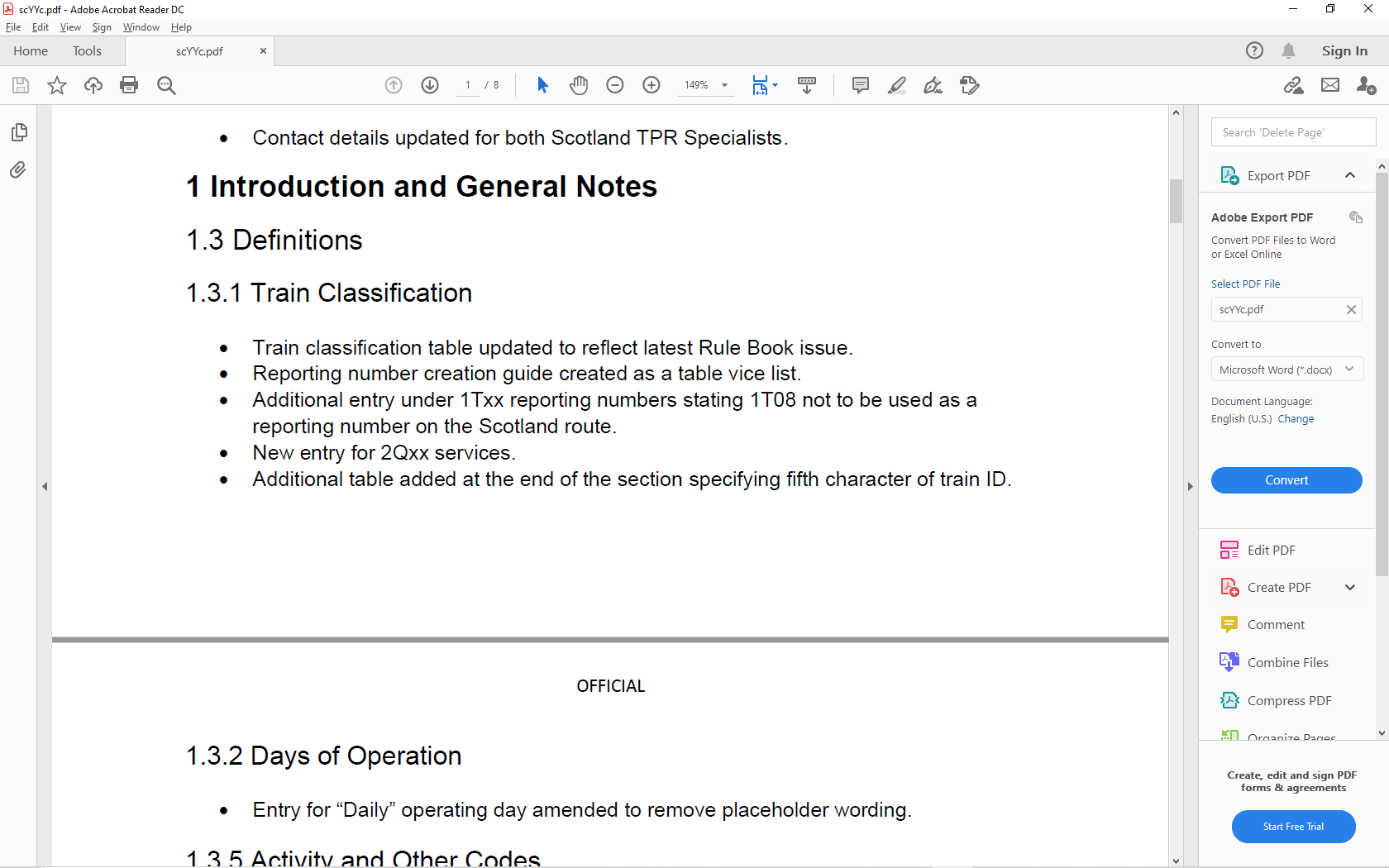Open the Convert to Microsoft Word dropdown
This screenshot has height=868, width=1389.
pos(1286,370)
